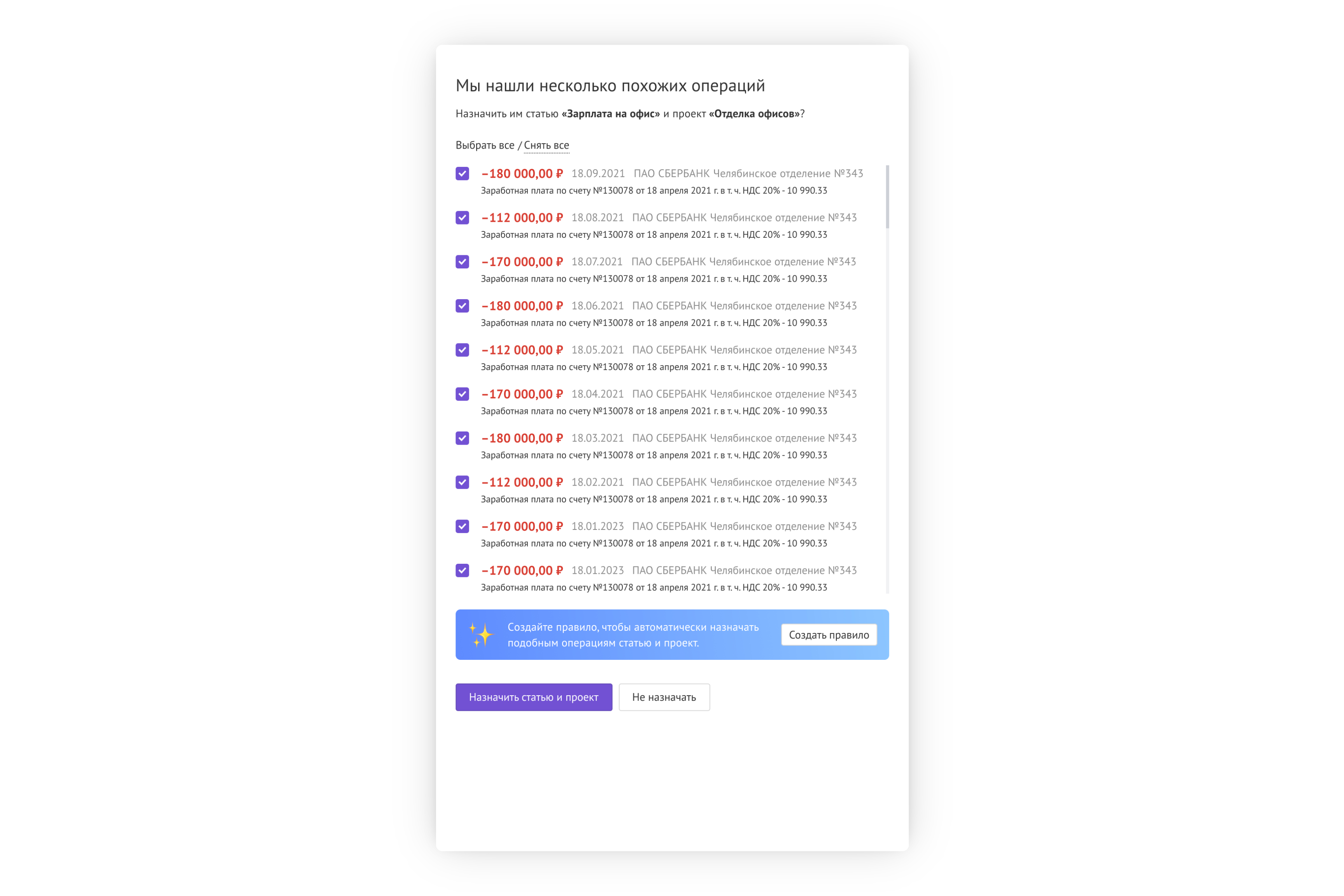Click the Не назначать button
This screenshot has height=896, width=1344.
pyautogui.click(x=664, y=697)
